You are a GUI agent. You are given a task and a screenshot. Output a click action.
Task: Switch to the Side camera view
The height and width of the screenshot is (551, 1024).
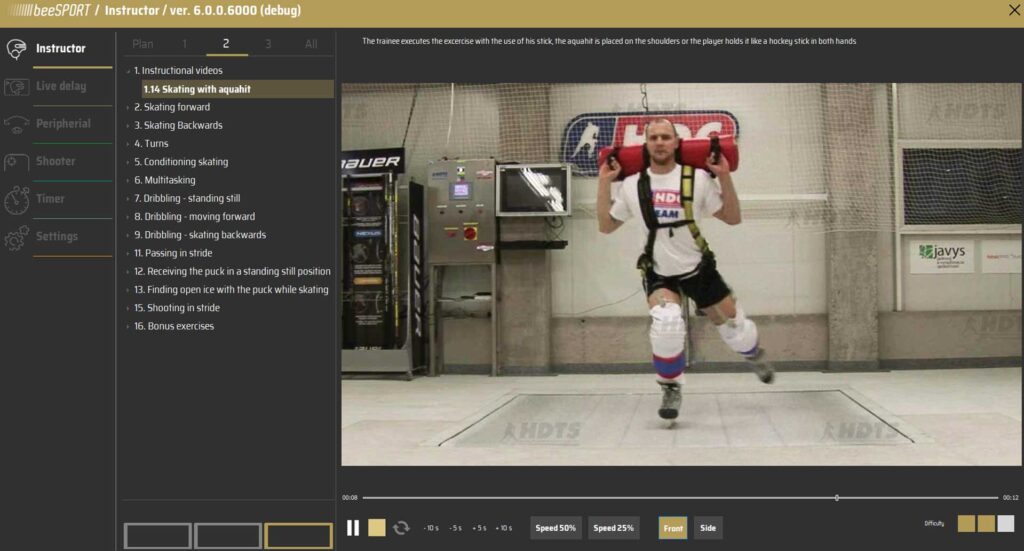[x=708, y=528]
